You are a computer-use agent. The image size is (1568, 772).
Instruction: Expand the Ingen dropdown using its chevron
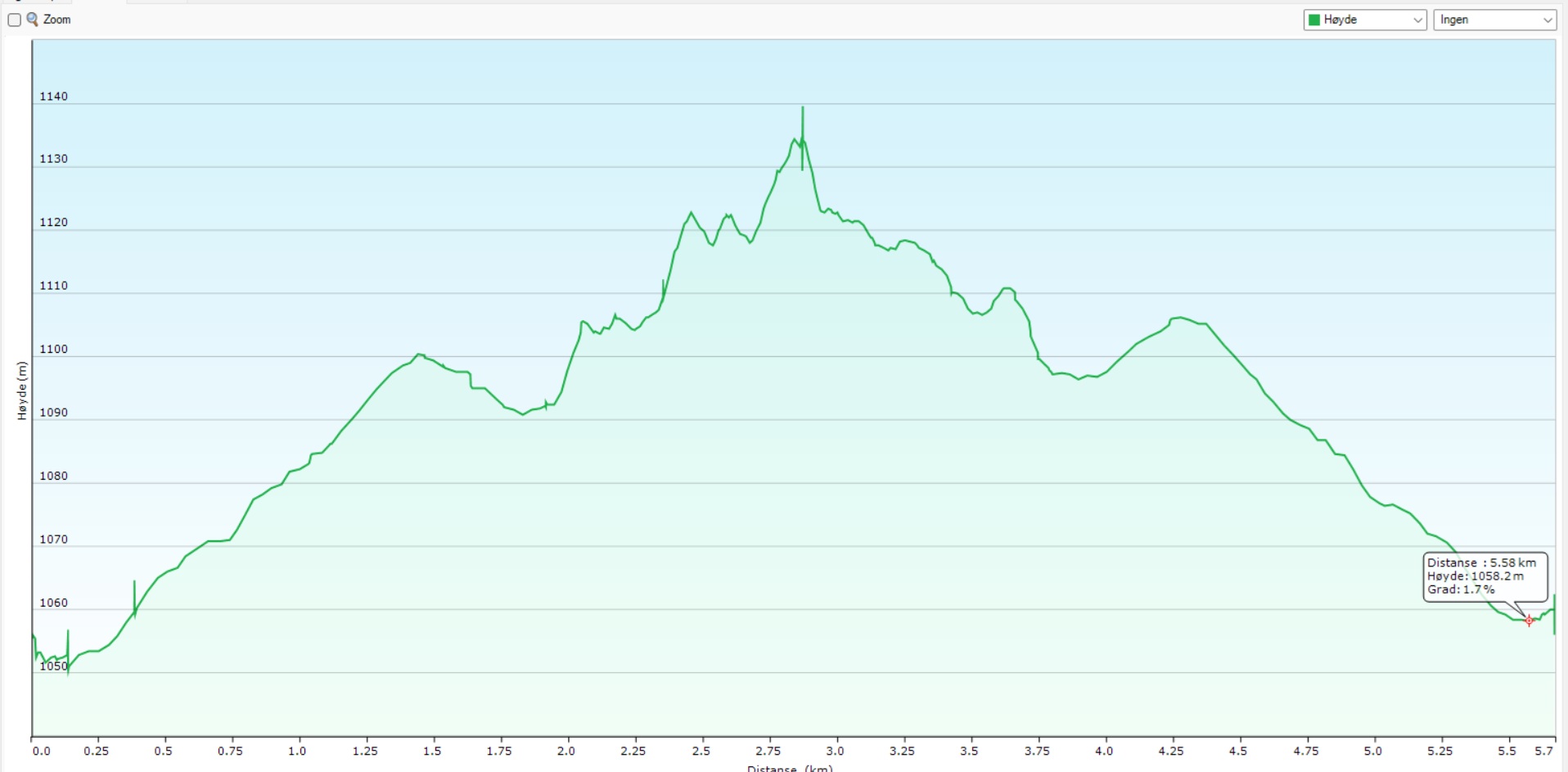tap(1547, 20)
